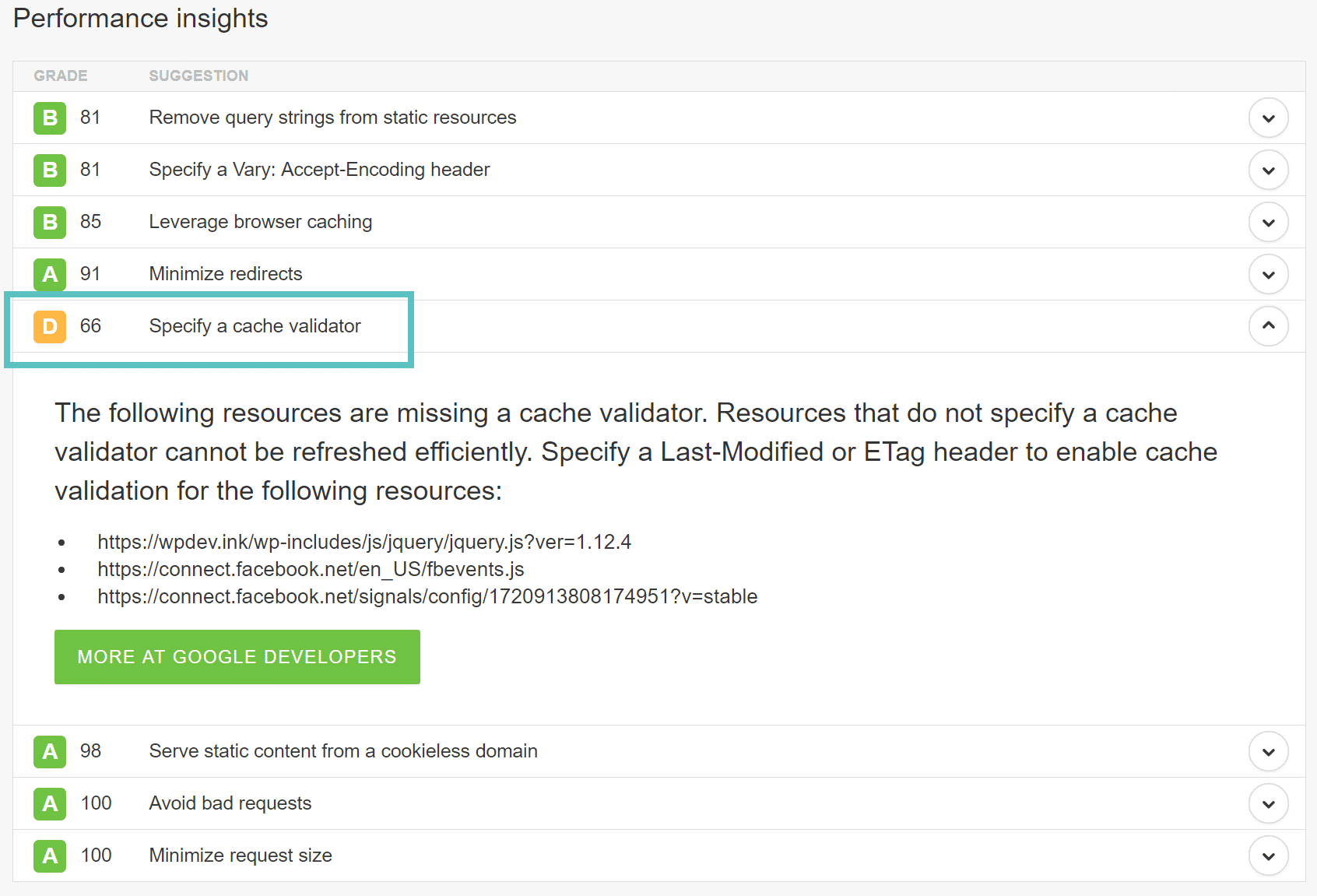Click the A badge beside Avoid bad requests

(49, 803)
